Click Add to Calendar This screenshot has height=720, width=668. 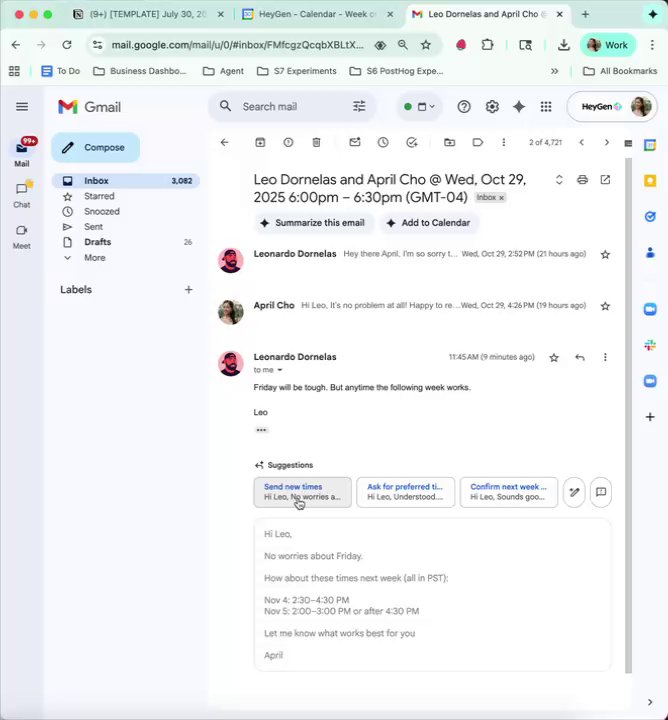[x=429, y=223]
